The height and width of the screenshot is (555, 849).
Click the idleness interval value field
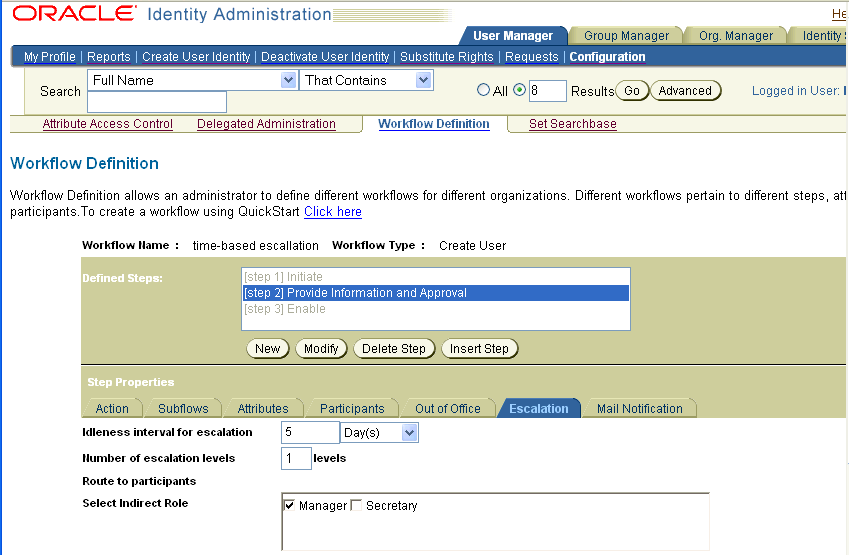click(310, 433)
